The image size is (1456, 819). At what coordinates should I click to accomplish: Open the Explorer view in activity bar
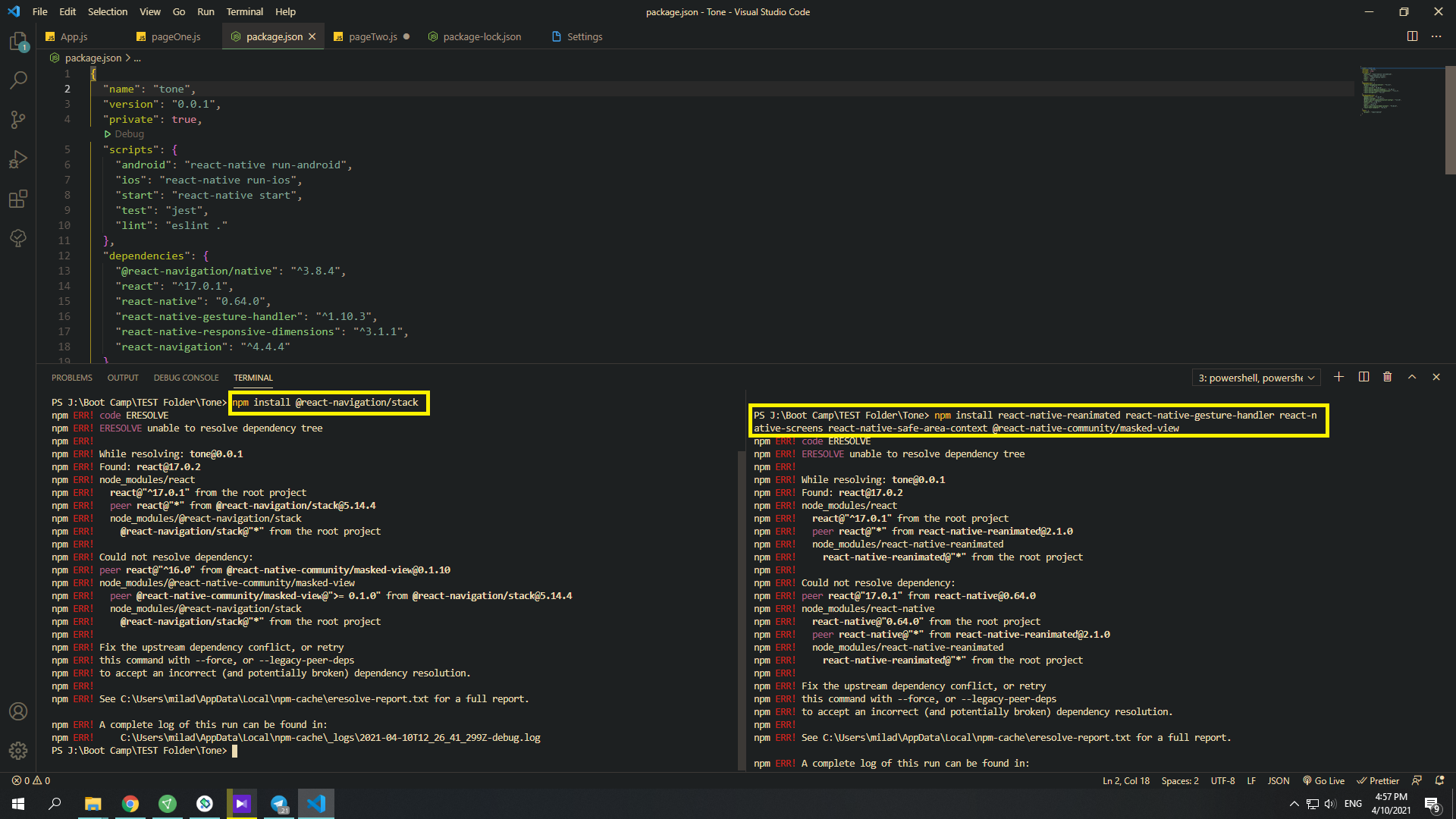[18, 42]
